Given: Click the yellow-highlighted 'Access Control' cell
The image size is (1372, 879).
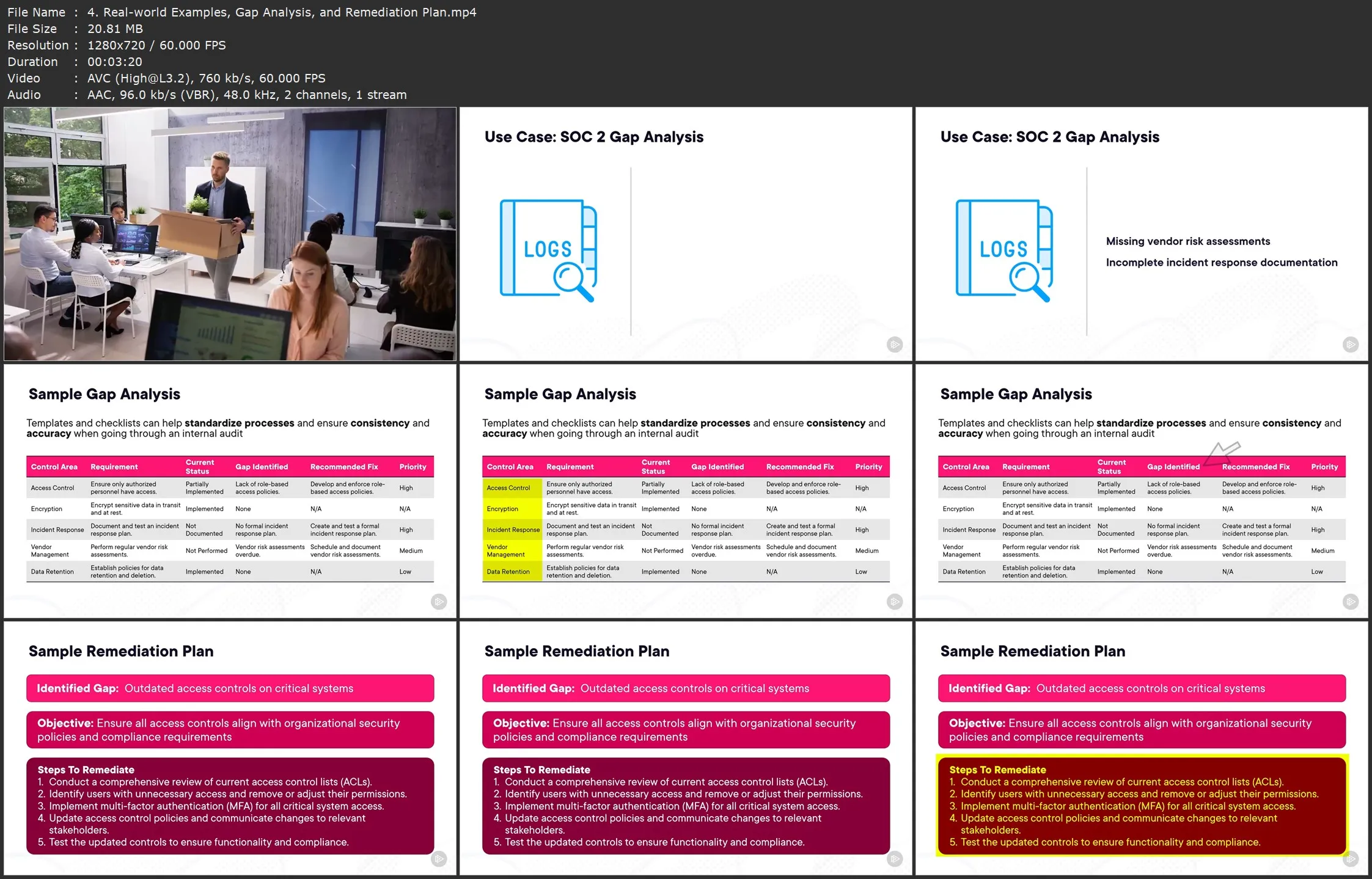Looking at the screenshot, I should (512, 487).
